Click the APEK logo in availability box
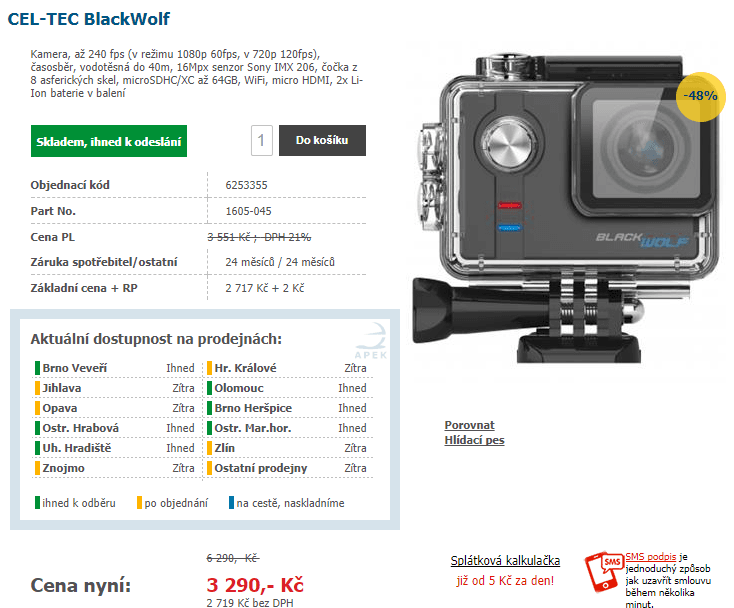 tap(373, 341)
